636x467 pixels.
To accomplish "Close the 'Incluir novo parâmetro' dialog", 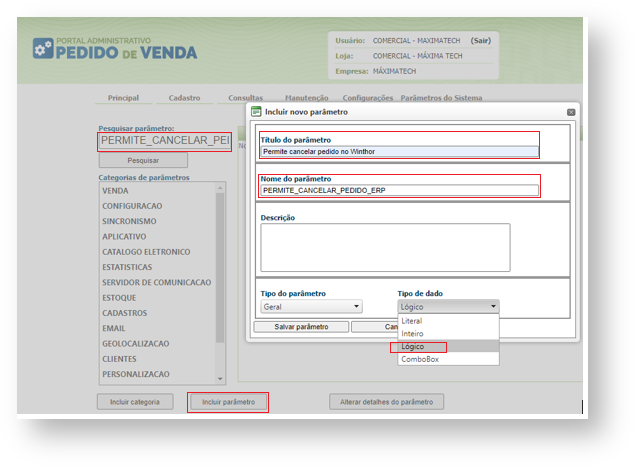I will (x=571, y=112).
